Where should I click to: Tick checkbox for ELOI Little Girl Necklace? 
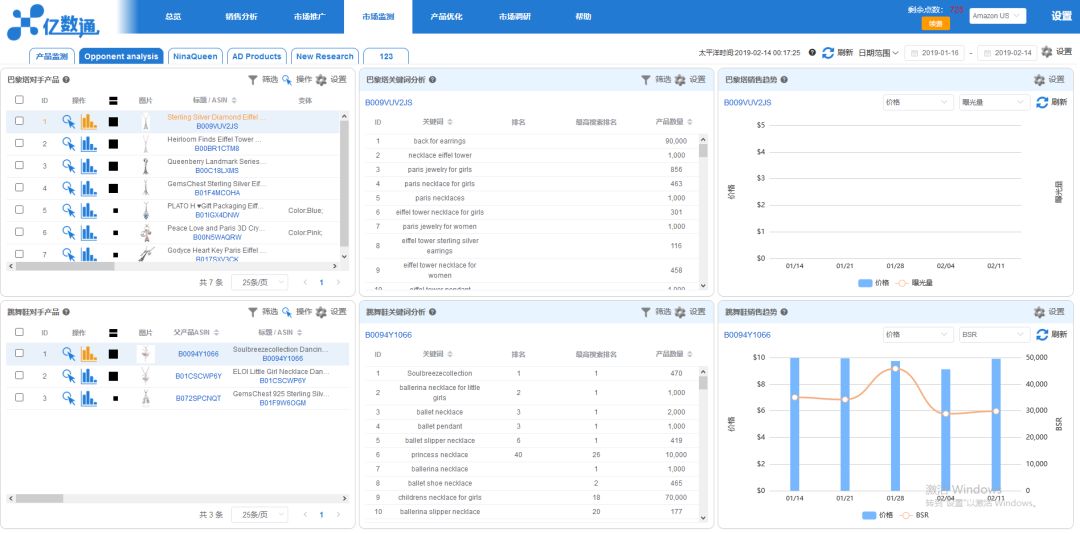[x=19, y=376]
